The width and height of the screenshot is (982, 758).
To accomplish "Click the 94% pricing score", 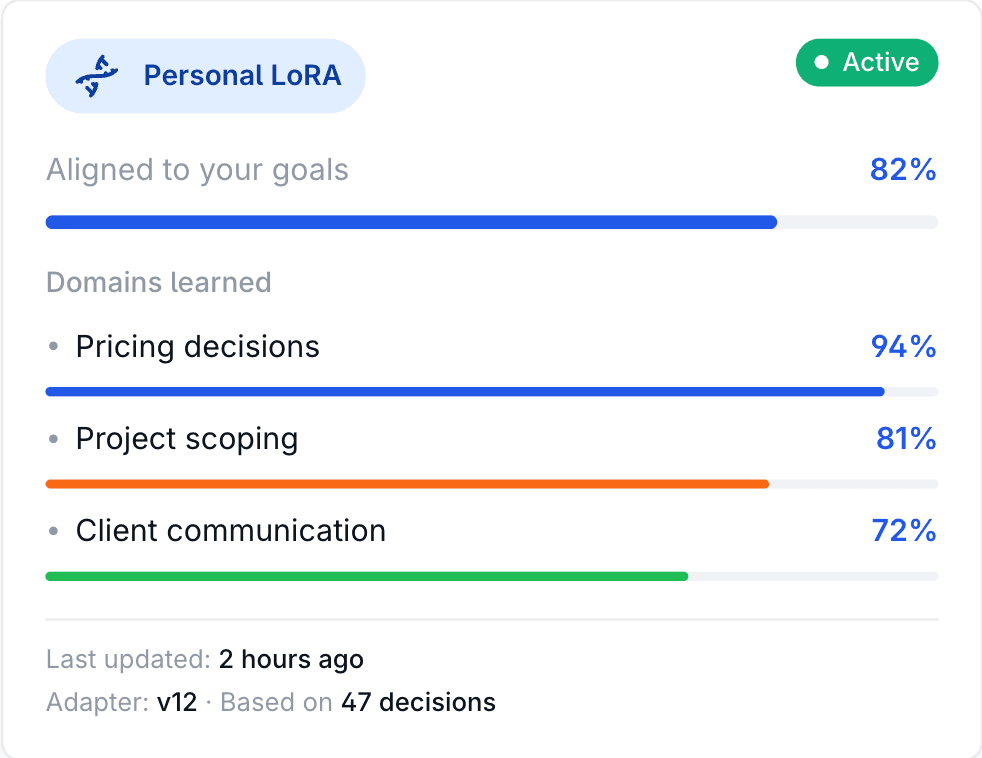I will click(x=903, y=347).
